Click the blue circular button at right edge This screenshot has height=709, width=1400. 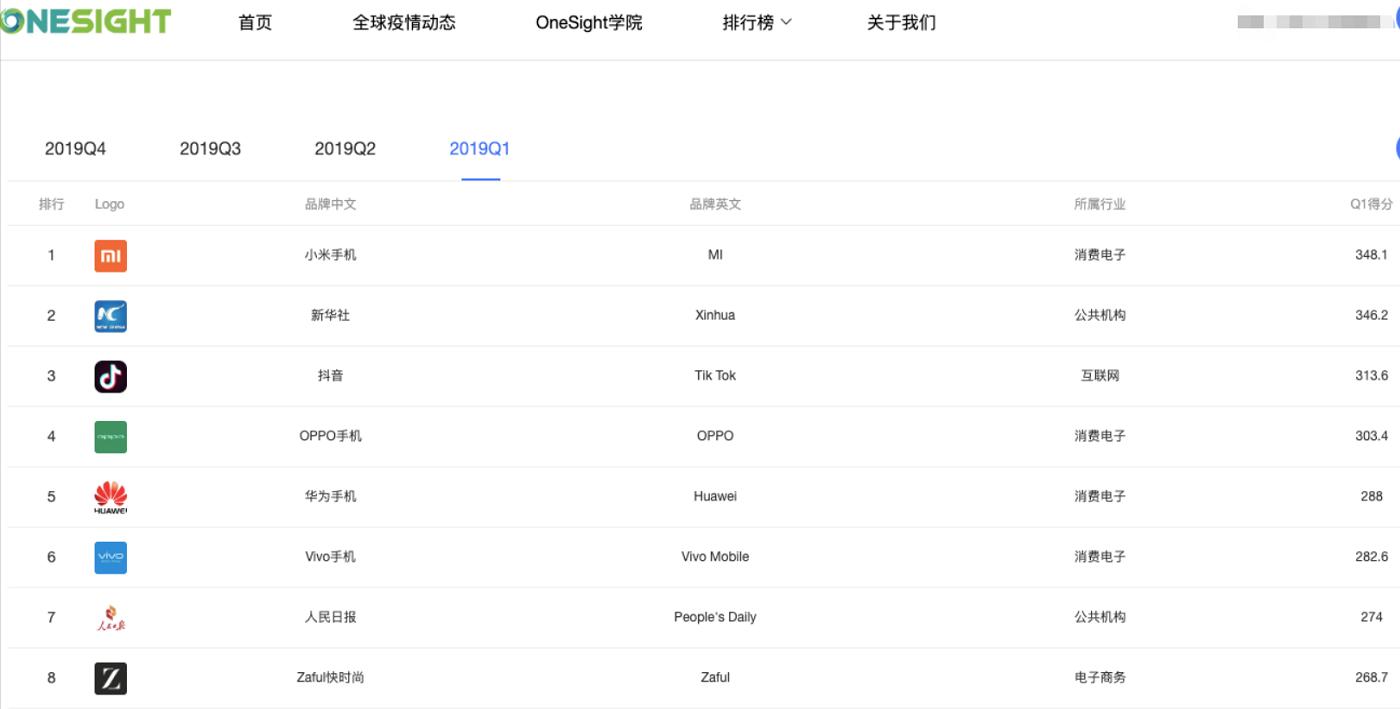pyautogui.click(x=1397, y=147)
